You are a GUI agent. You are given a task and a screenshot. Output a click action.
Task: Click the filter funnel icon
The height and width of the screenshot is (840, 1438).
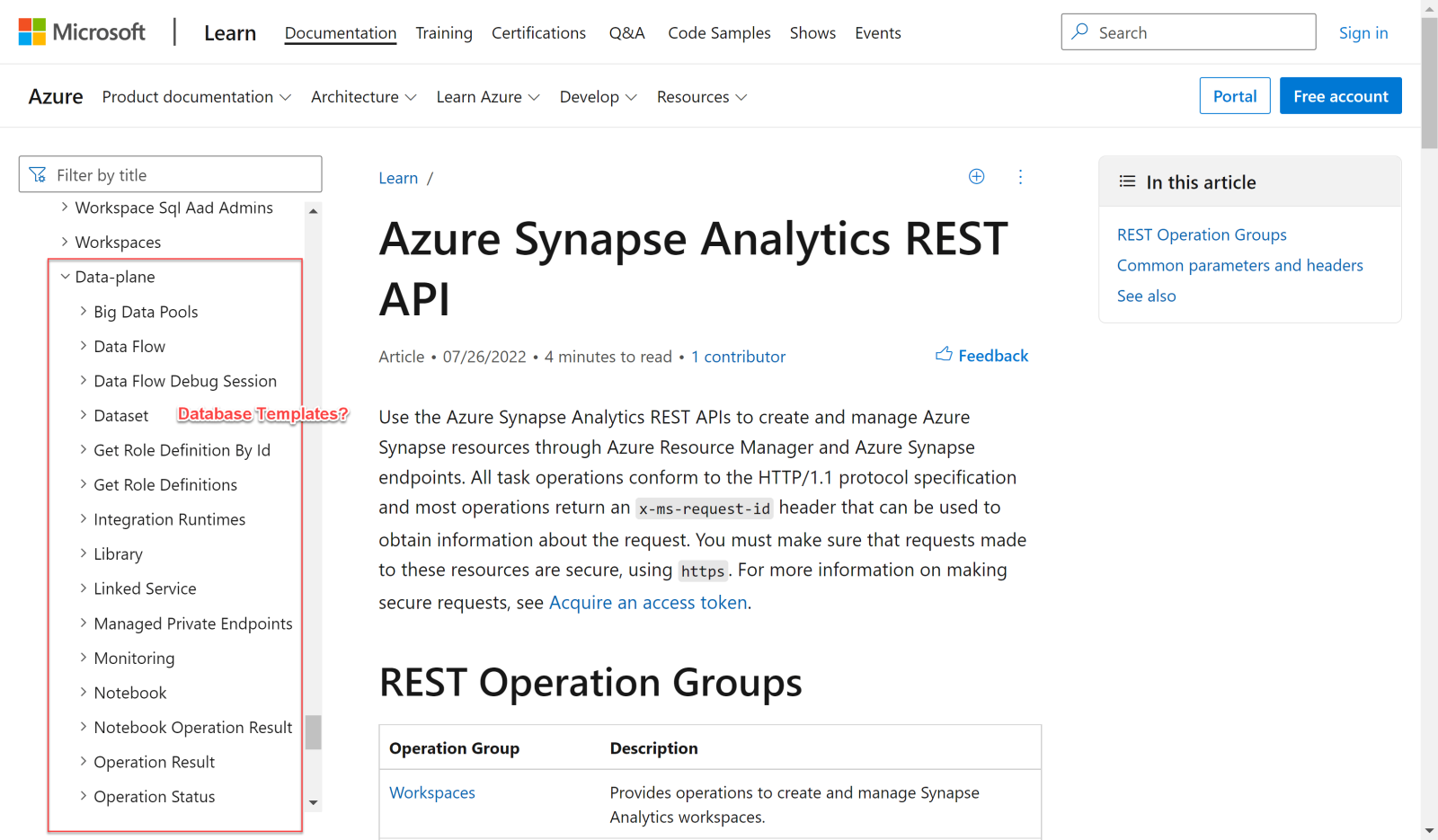[38, 174]
